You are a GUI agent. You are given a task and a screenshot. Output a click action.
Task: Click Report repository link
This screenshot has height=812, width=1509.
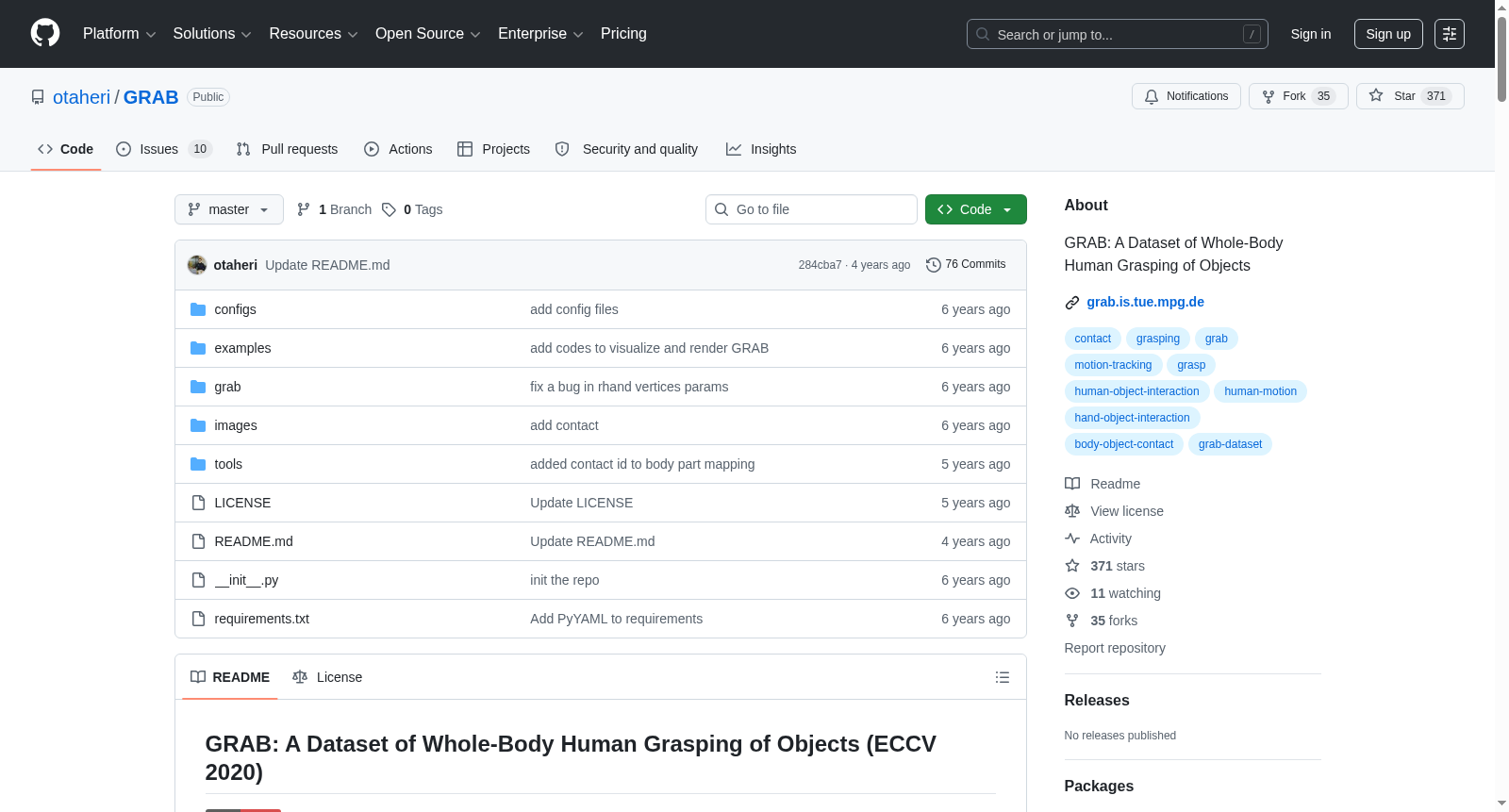pos(1115,648)
